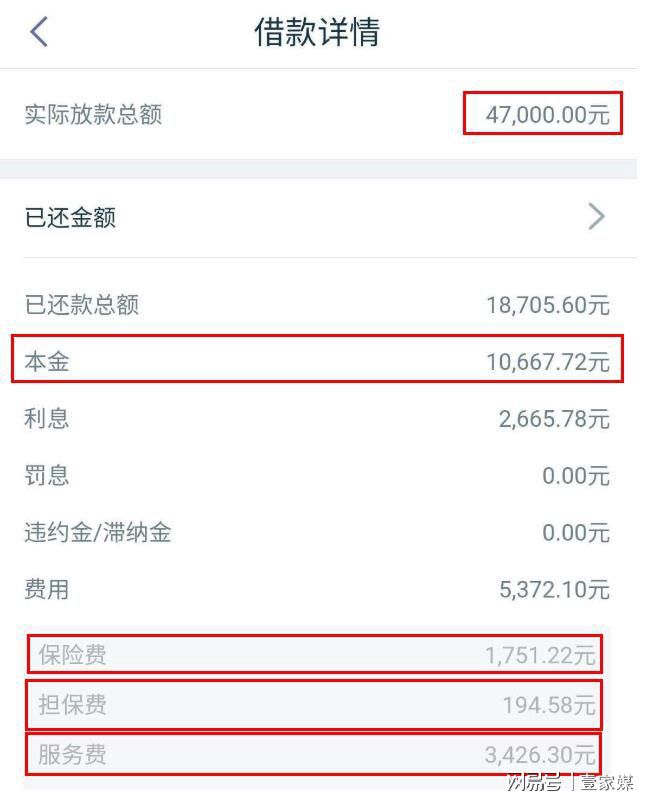652x802 pixels.
Task: Select the 实际放款总额 label
Action: tap(93, 115)
